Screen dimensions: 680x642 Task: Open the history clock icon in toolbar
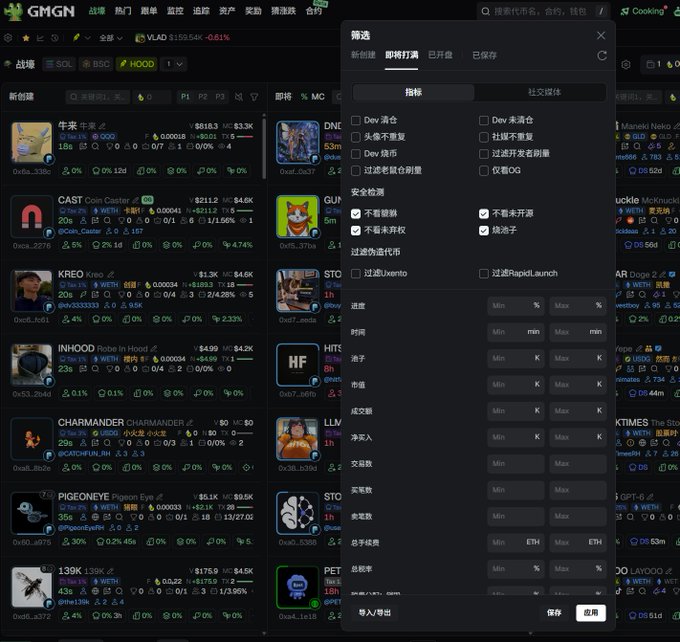click(55, 38)
